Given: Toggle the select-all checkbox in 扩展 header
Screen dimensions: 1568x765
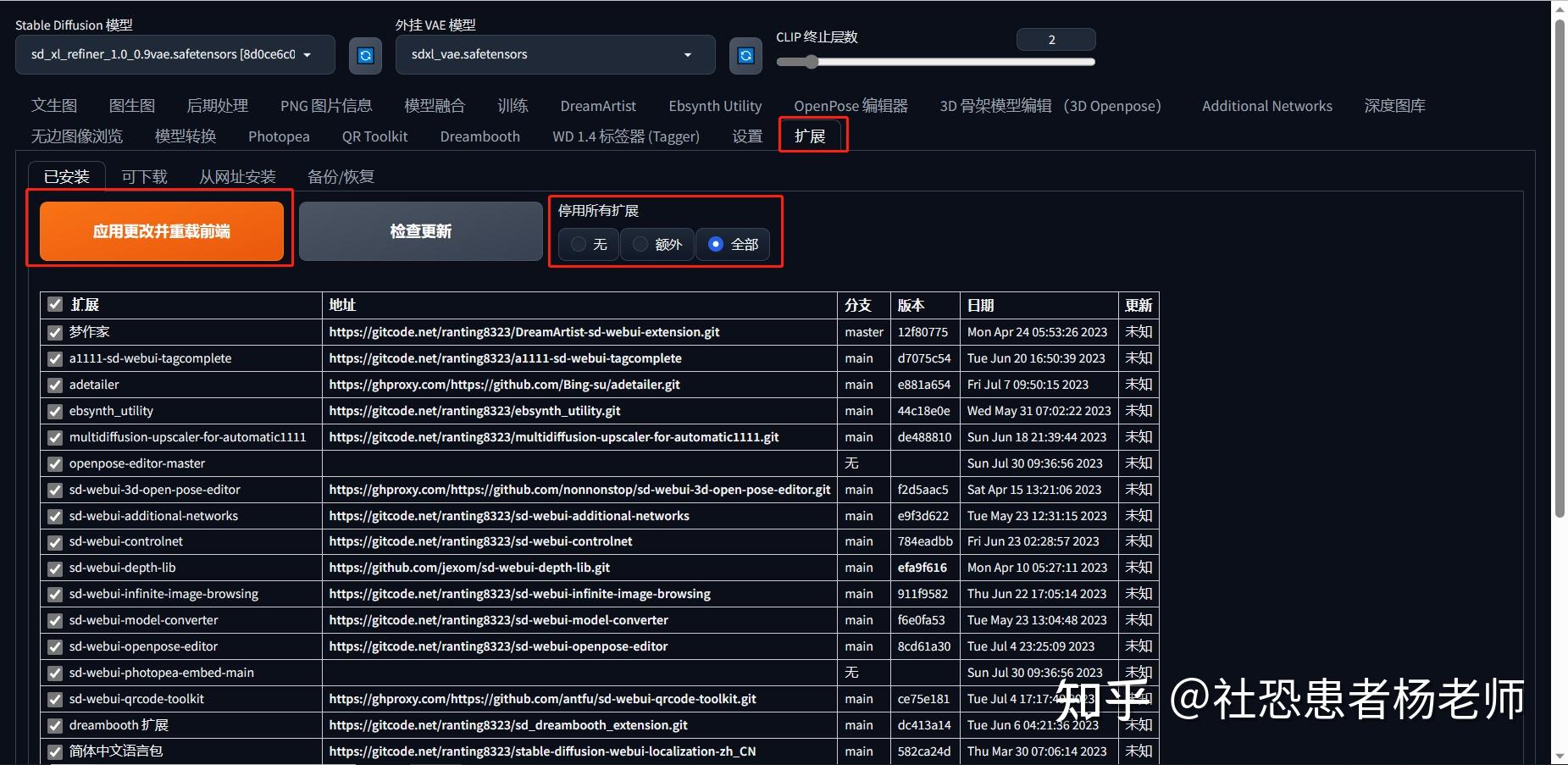Looking at the screenshot, I should [54, 305].
